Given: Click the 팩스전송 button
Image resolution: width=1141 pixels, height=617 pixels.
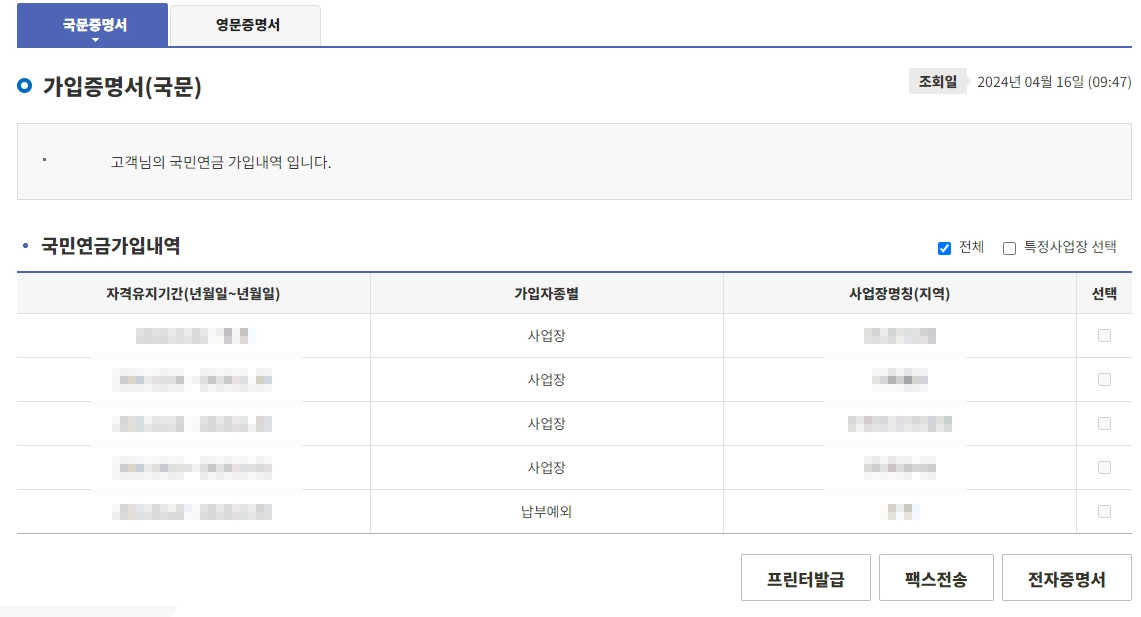Looking at the screenshot, I should tap(936, 578).
